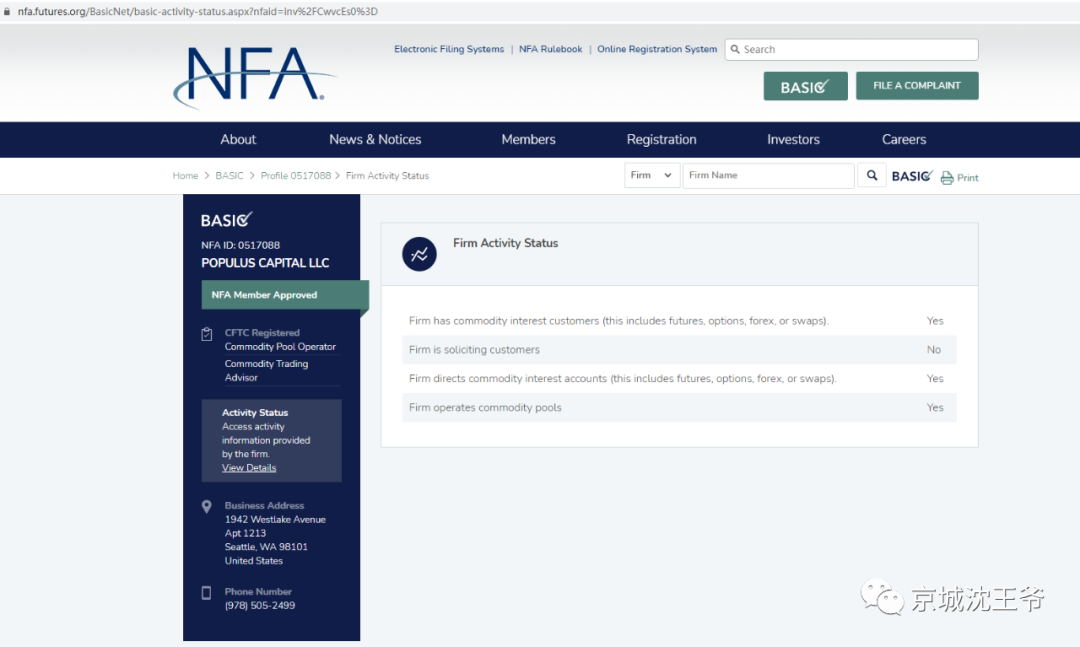This screenshot has height=647, width=1080.
Task: Open the Investors menu
Action: coord(793,140)
